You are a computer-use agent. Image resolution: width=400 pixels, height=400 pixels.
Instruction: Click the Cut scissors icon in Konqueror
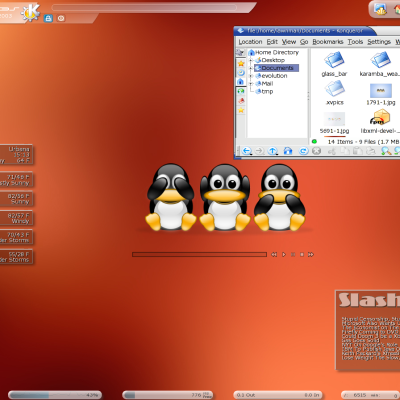(332, 151)
